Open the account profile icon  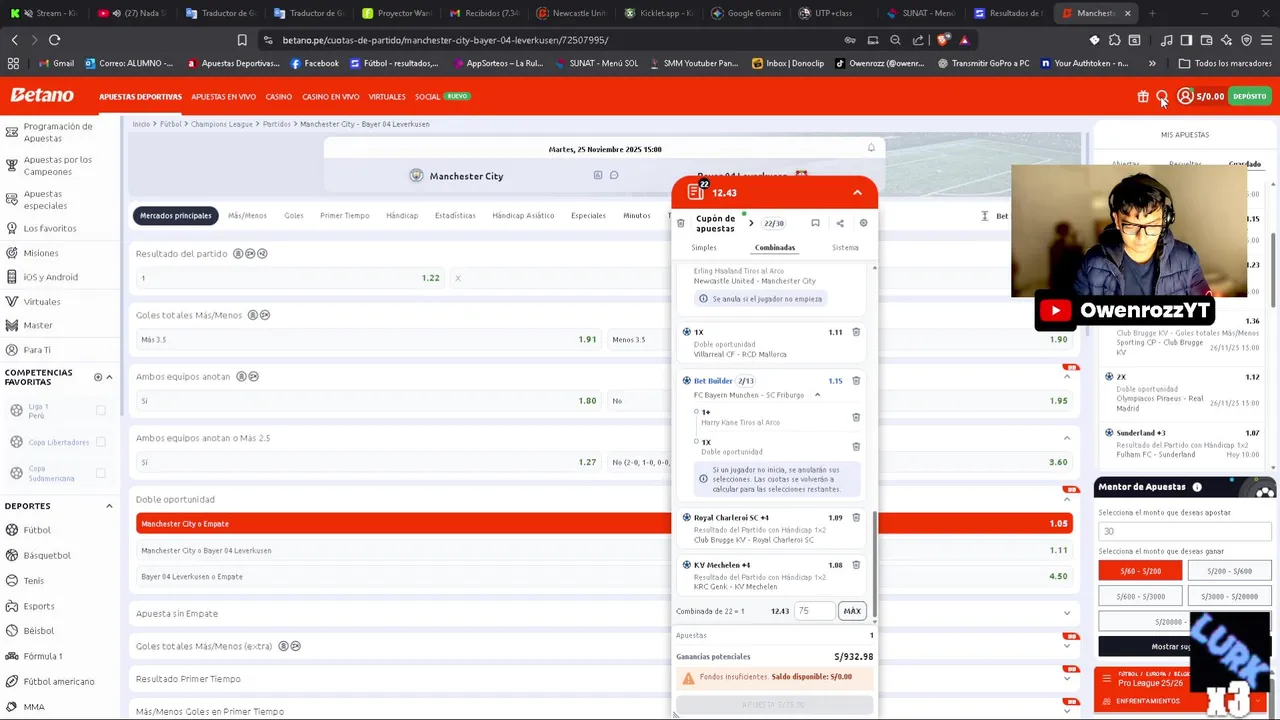[1185, 96]
